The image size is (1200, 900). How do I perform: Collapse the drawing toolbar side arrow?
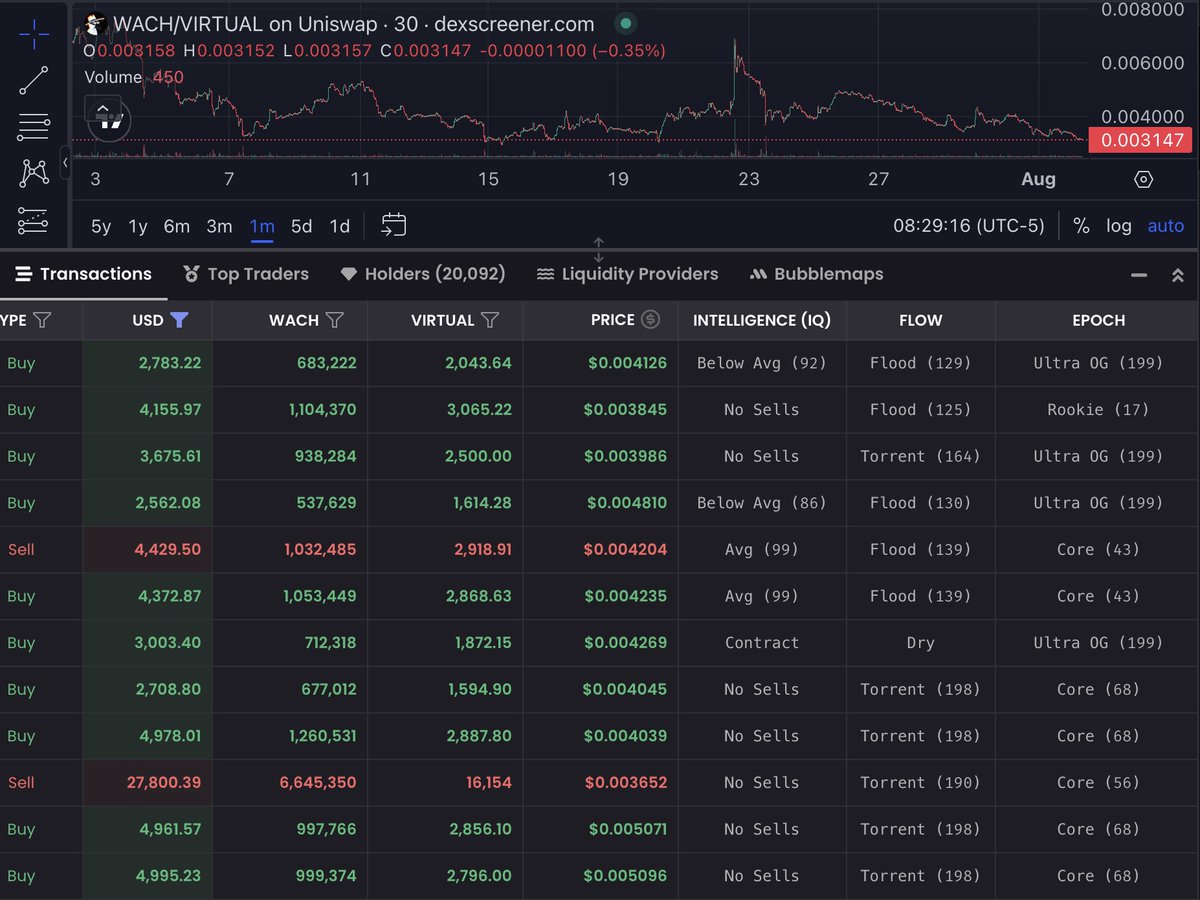tap(65, 161)
